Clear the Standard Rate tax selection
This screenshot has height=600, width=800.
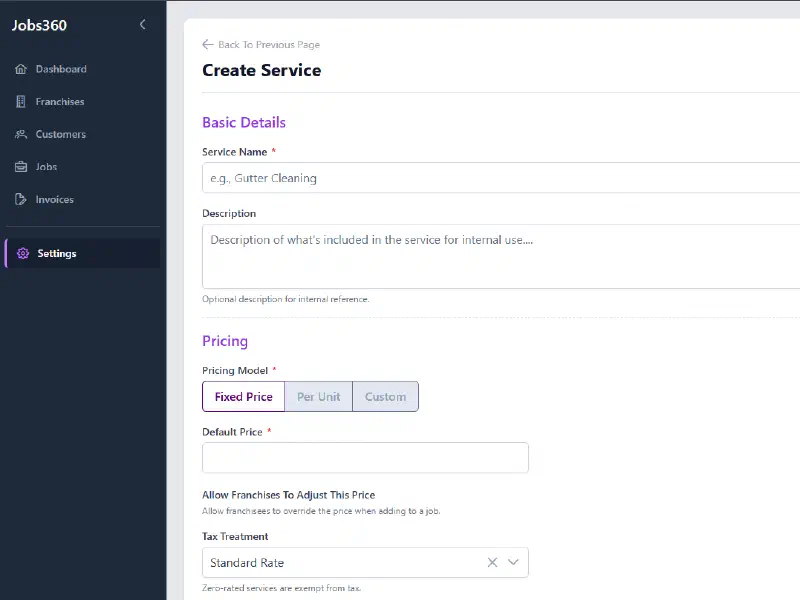point(492,562)
